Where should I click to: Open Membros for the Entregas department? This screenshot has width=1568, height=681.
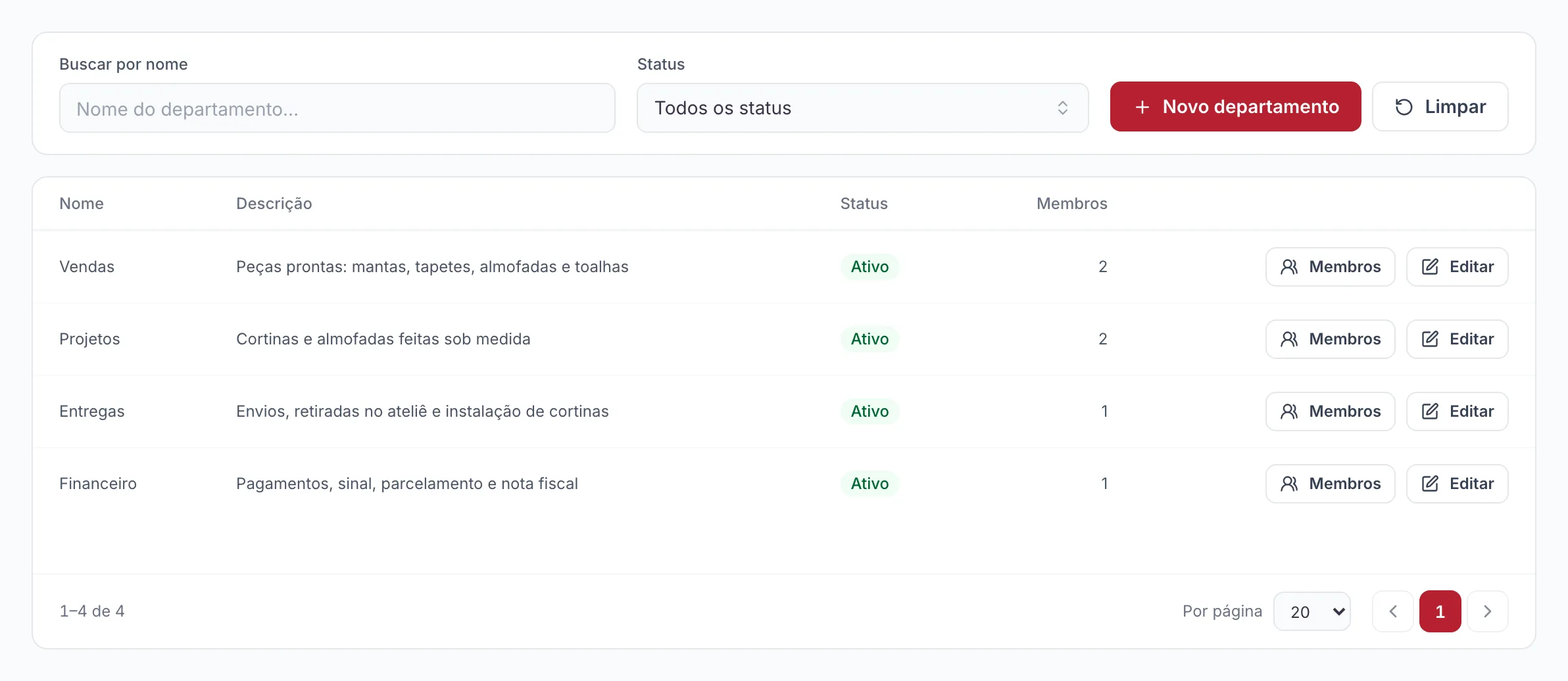tap(1330, 411)
